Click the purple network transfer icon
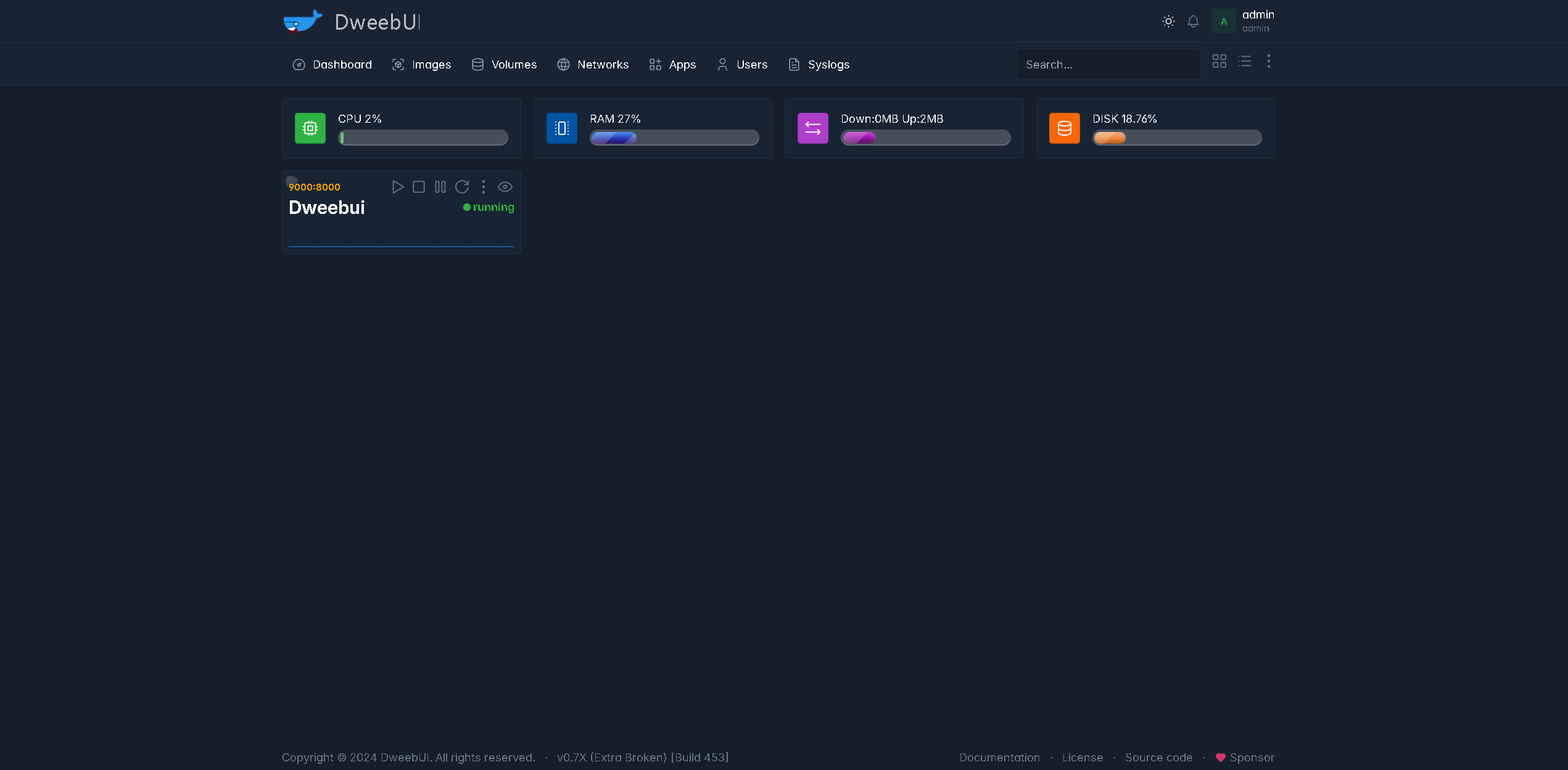The image size is (1568, 770). point(813,128)
